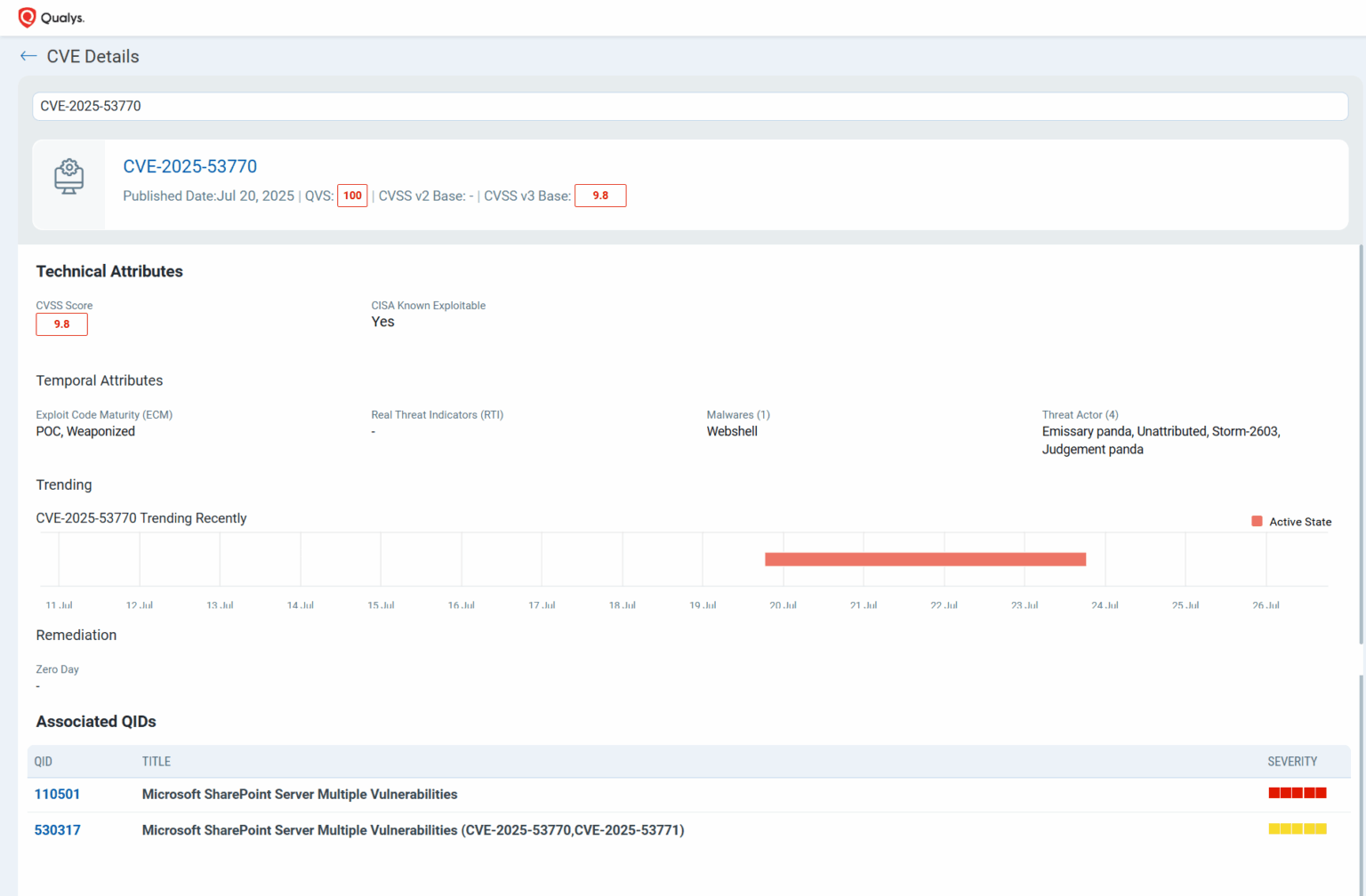Image resolution: width=1366 pixels, height=896 pixels.
Task: Click the SEVERITY column header
Action: click(1292, 761)
